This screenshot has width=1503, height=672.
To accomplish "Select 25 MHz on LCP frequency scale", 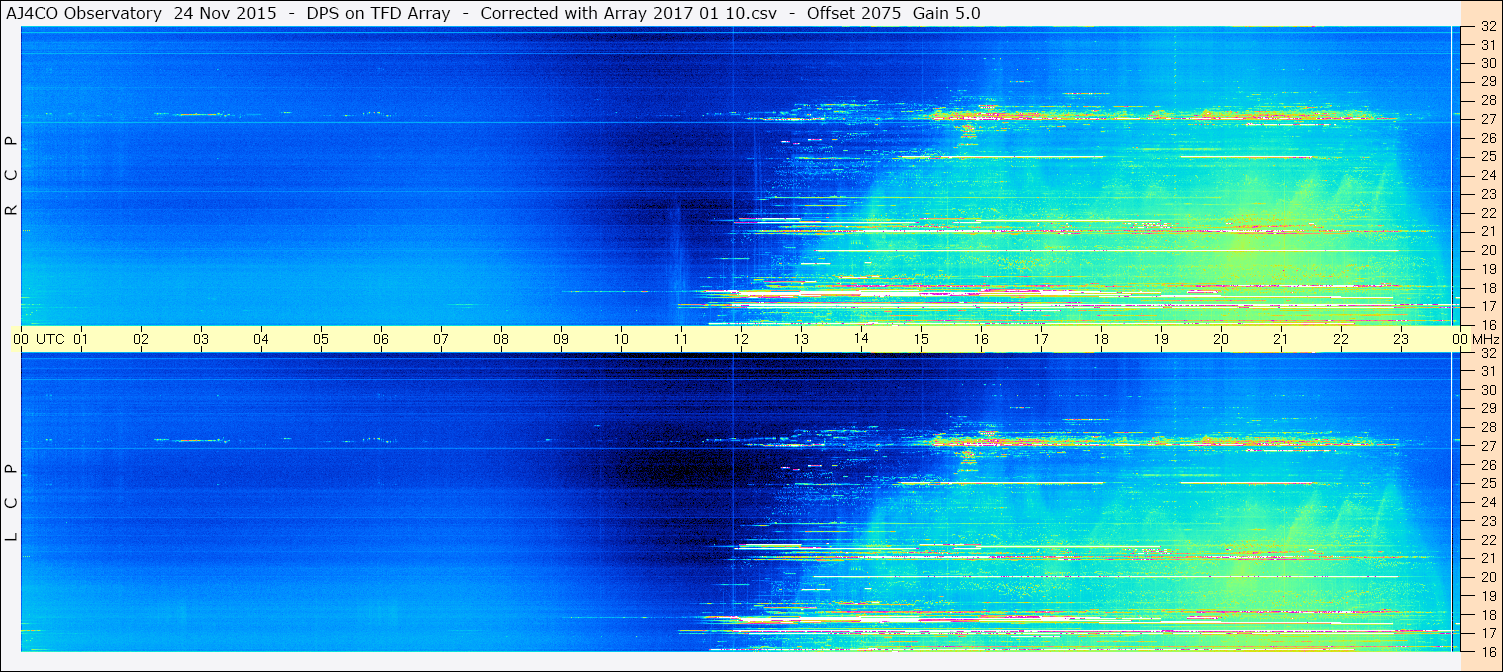I will pos(1487,483).
